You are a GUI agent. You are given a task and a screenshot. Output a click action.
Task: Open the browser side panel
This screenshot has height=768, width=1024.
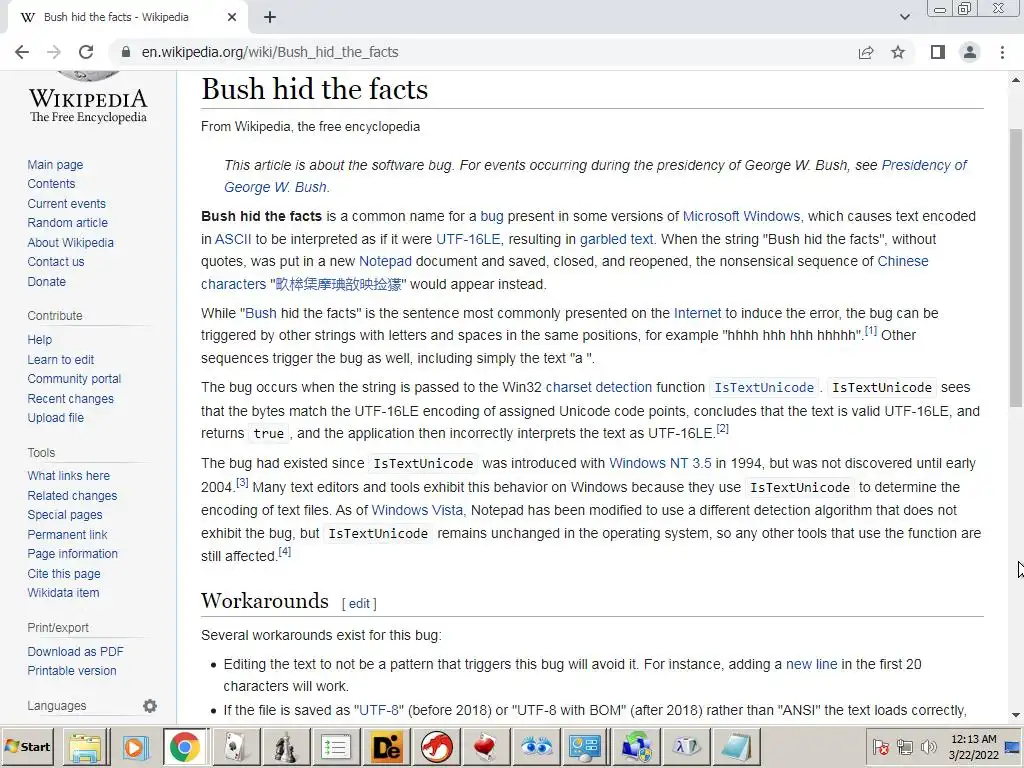[x=938, y=52]
